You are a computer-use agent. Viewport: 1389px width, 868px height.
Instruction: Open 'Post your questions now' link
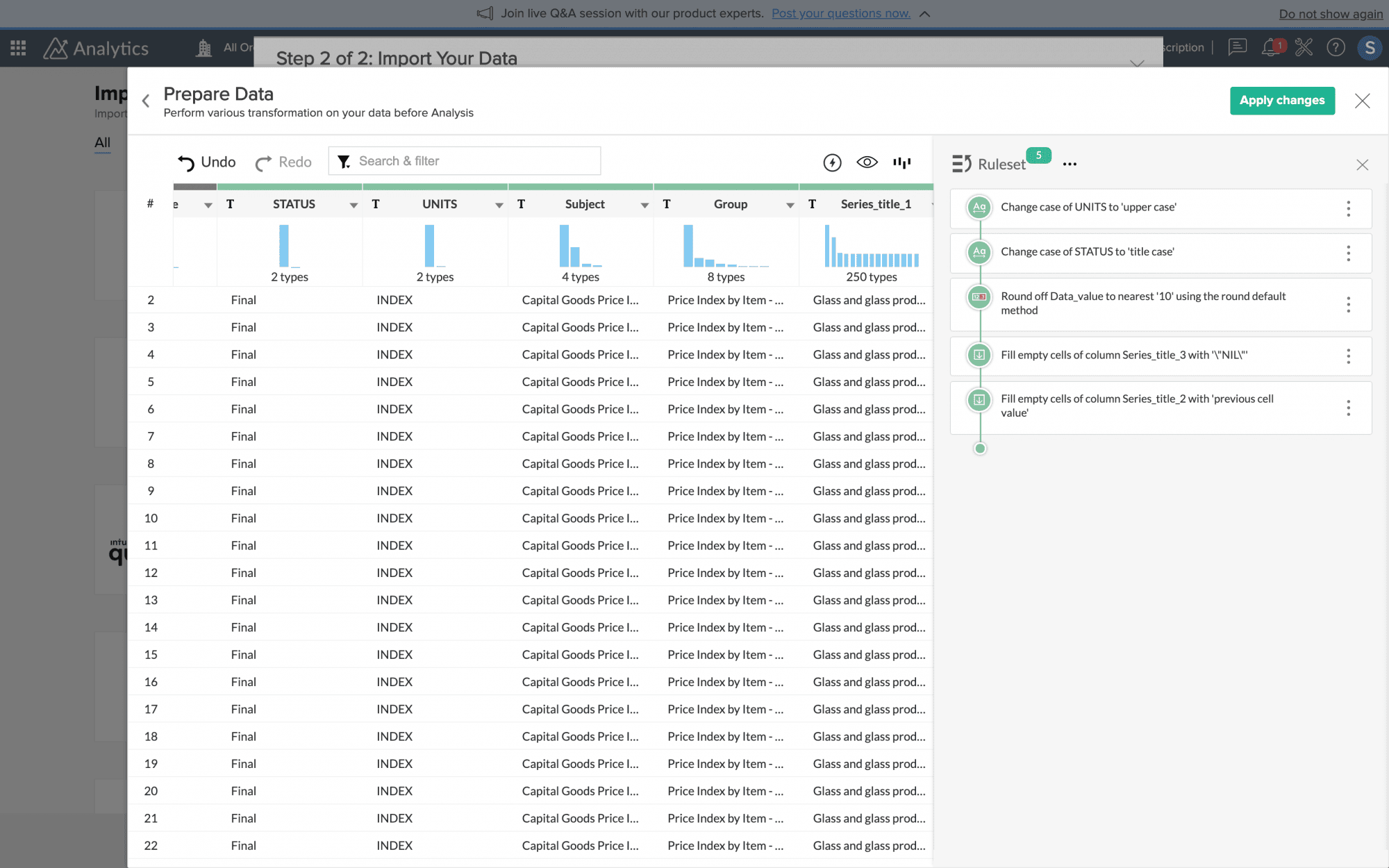840,13
